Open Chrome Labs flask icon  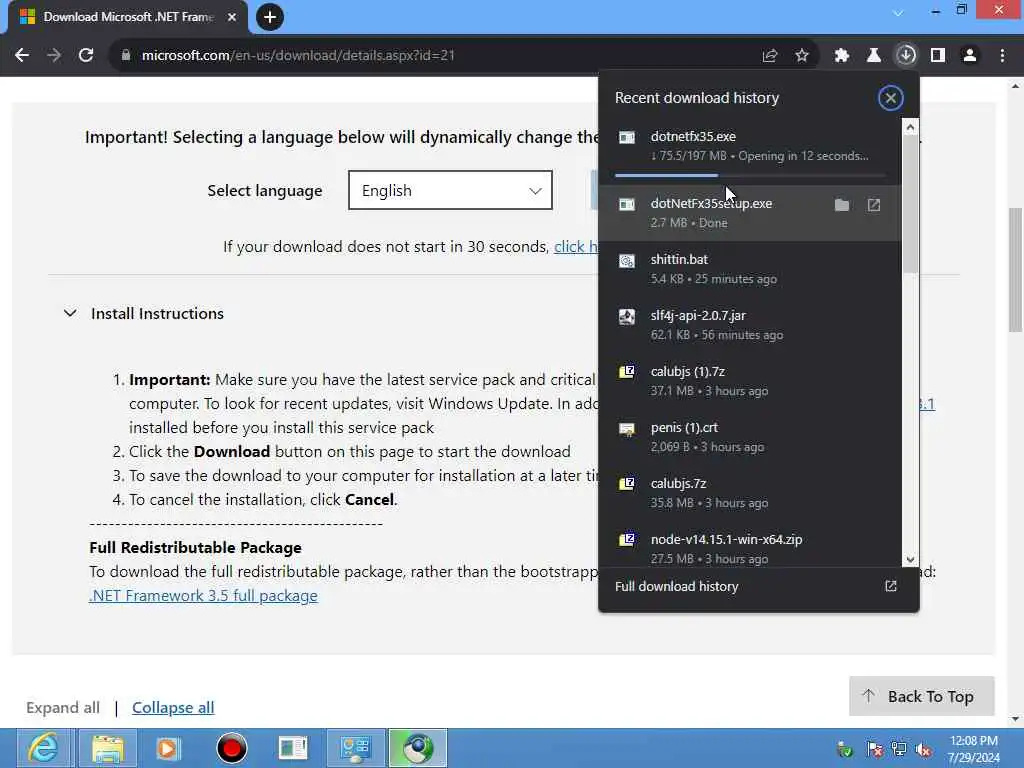pyautogui.click(x=873, y=56)
